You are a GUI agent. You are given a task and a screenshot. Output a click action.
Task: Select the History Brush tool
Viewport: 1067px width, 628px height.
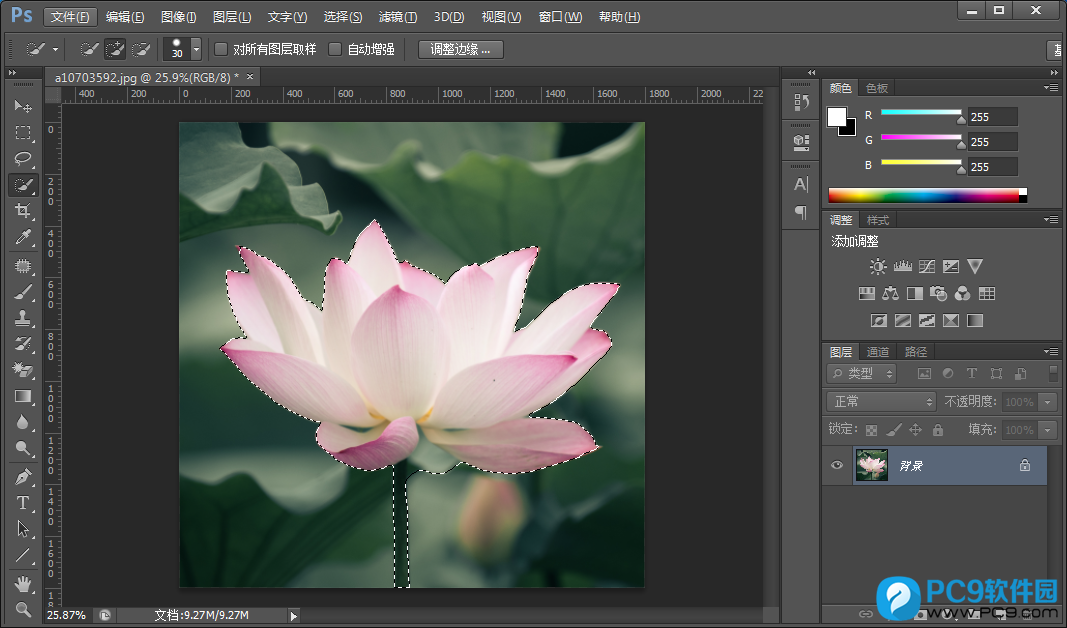[x=23, y=344]
